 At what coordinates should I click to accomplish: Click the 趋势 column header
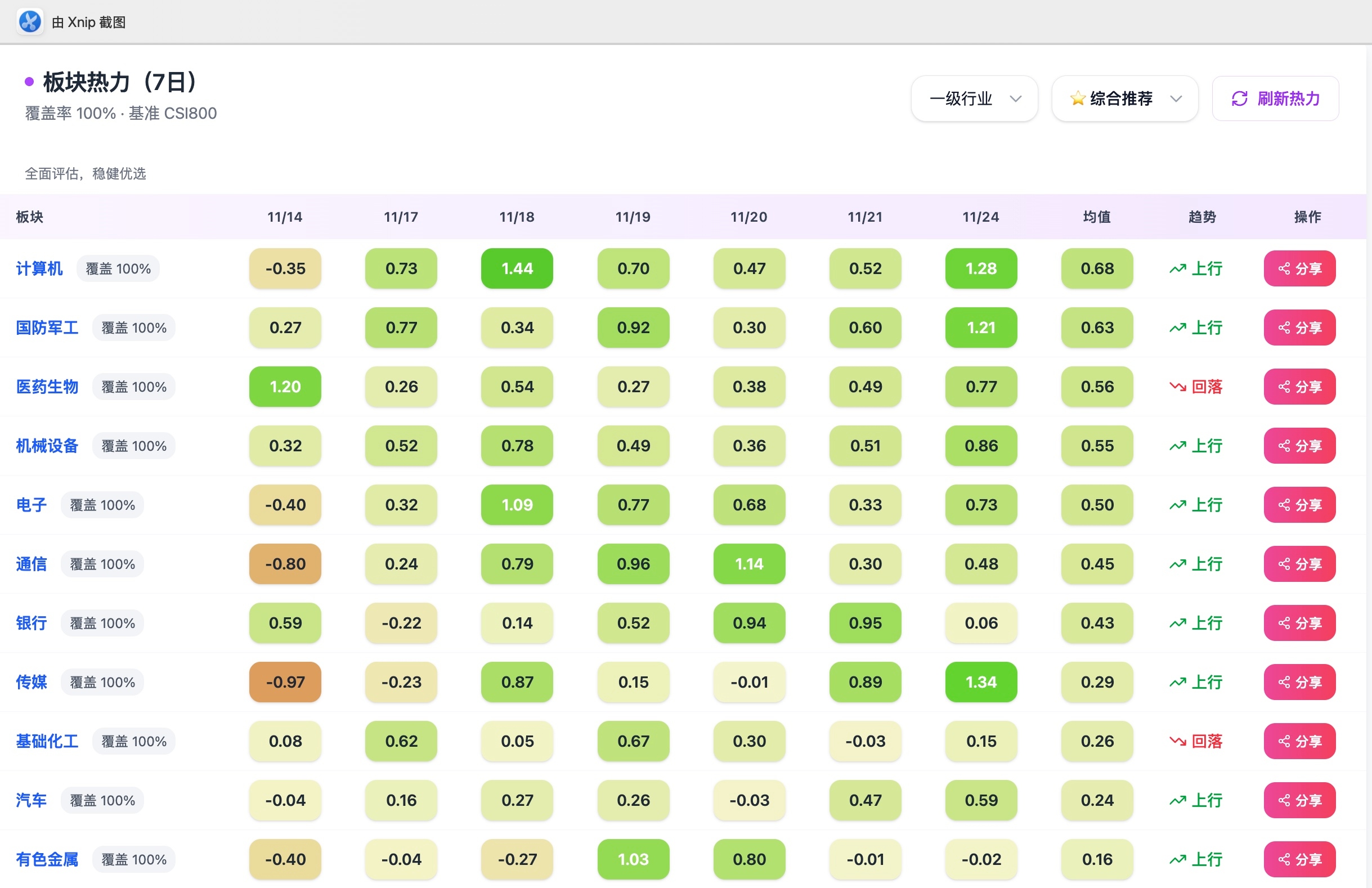(x=1202, y=217)
